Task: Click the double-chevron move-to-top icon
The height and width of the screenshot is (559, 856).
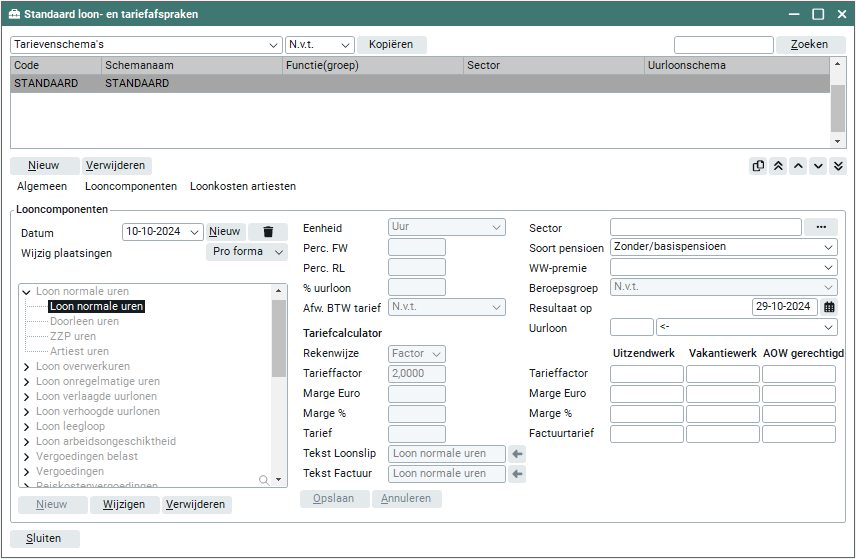Action: pyautogui.click(x=778, y=166)
